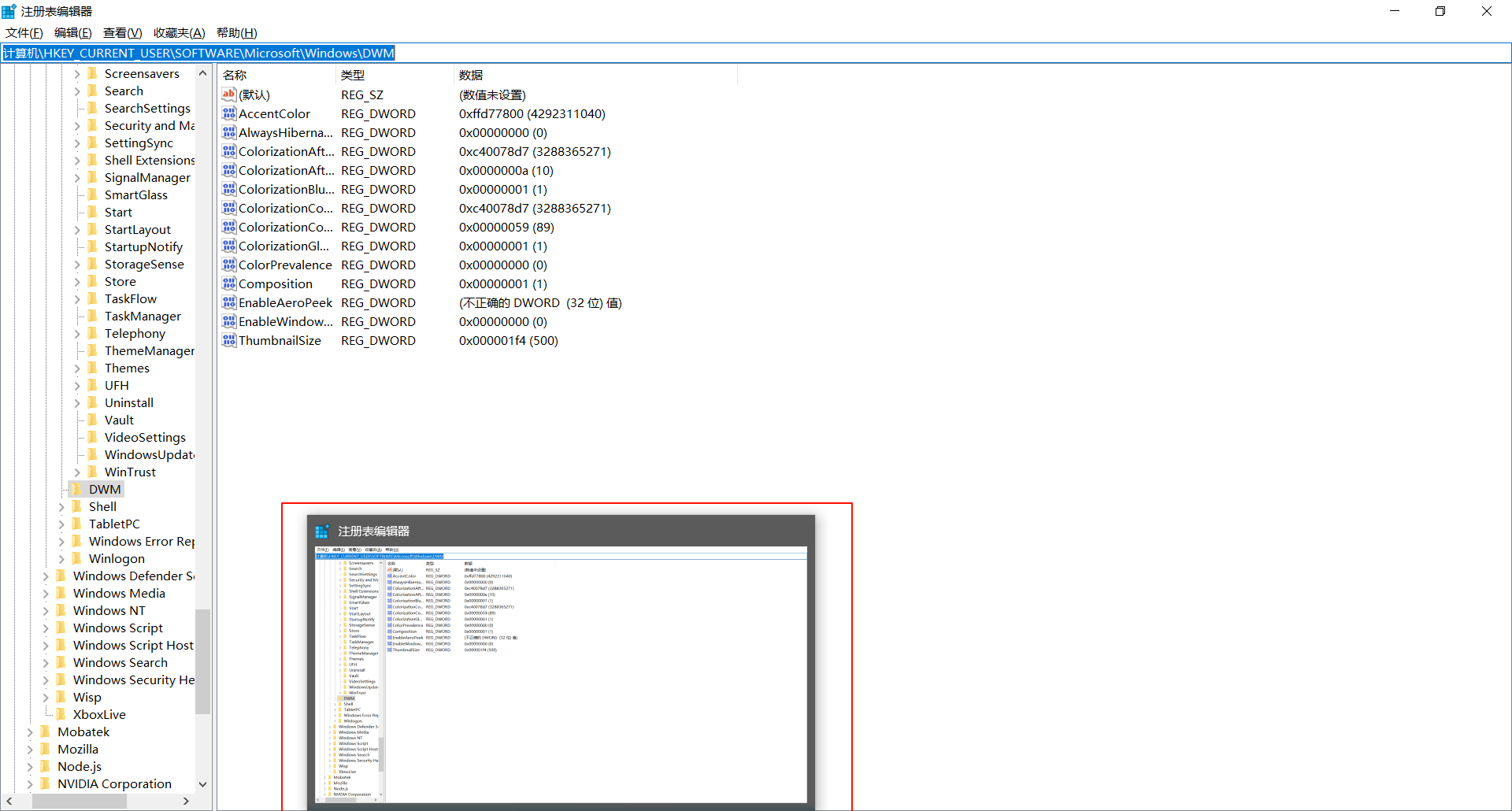Viewport: 1512px width, 811px height.
Task: Expand the Mobatek key
Action: (x=30, y=732)
